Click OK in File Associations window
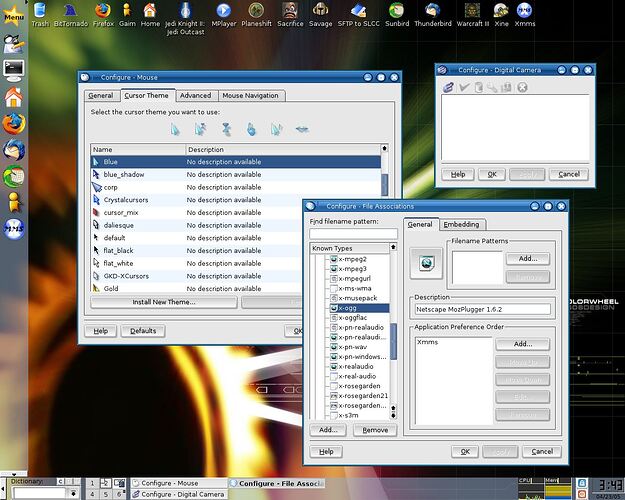The height and width of the screenshot is (500, 625). 465,452
